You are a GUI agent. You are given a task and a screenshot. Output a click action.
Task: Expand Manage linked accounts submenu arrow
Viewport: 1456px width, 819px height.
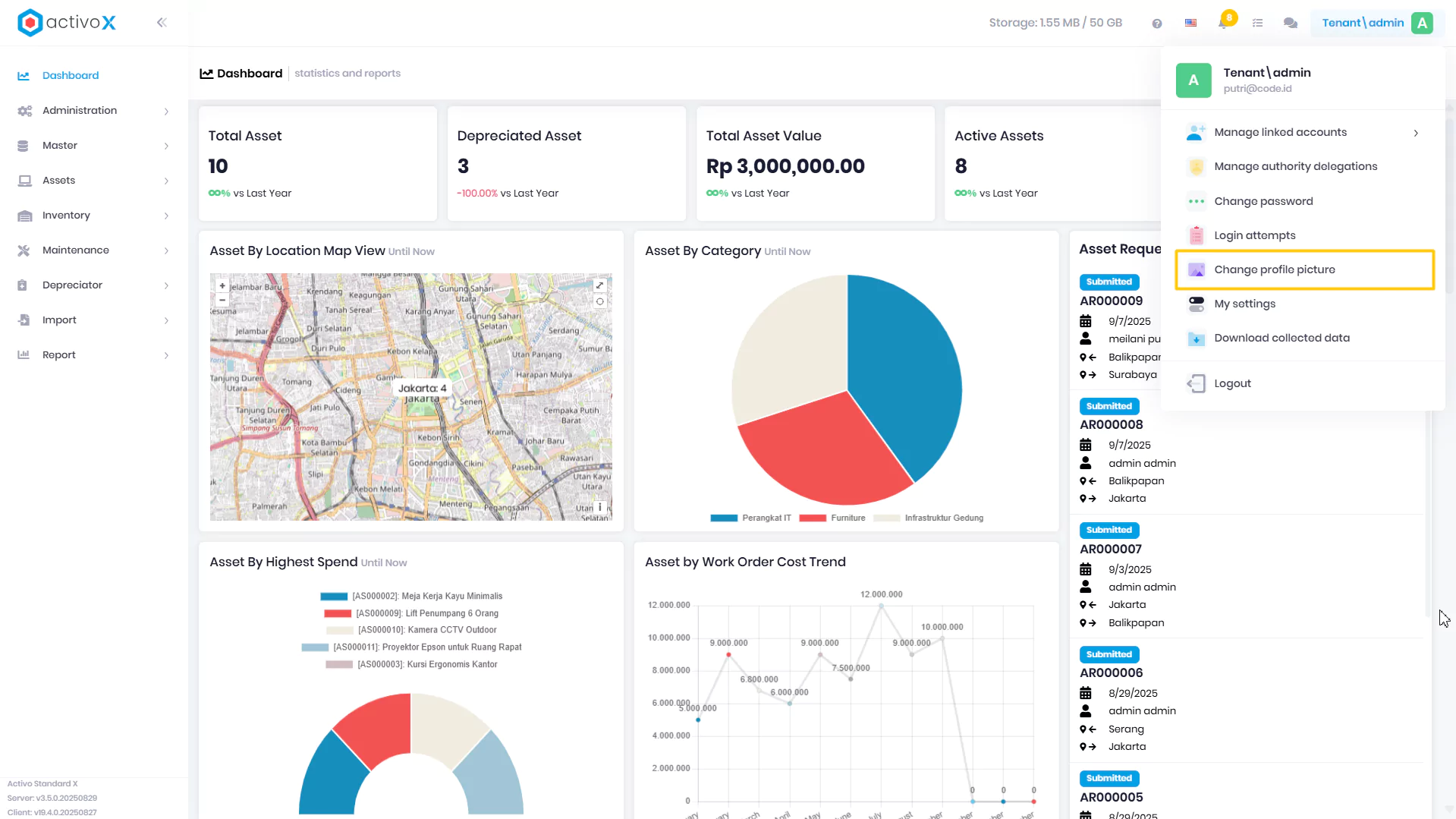pyautogui.click(x=1416, y=133)
